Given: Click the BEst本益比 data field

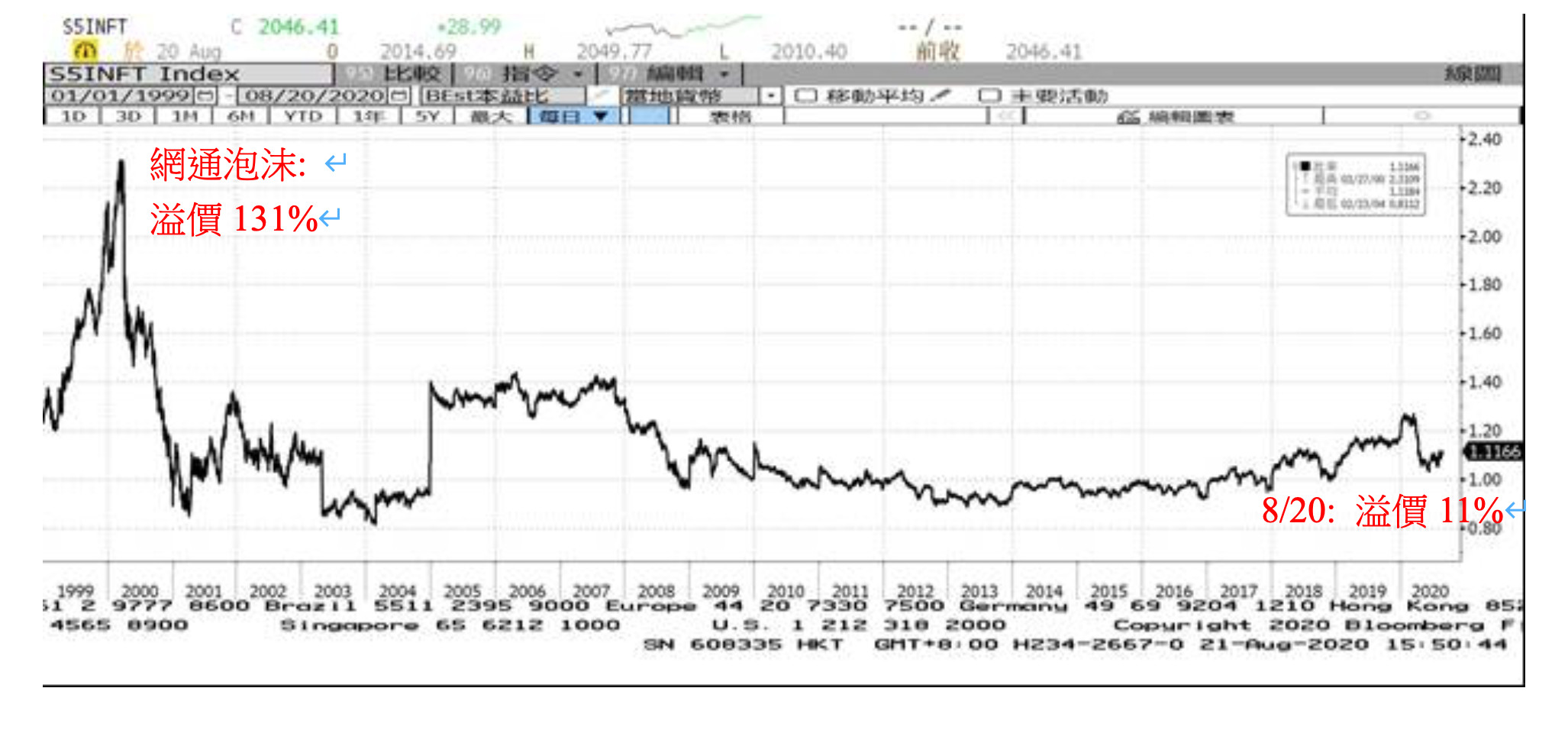Looking at the screenshot, I should (504, 96).
